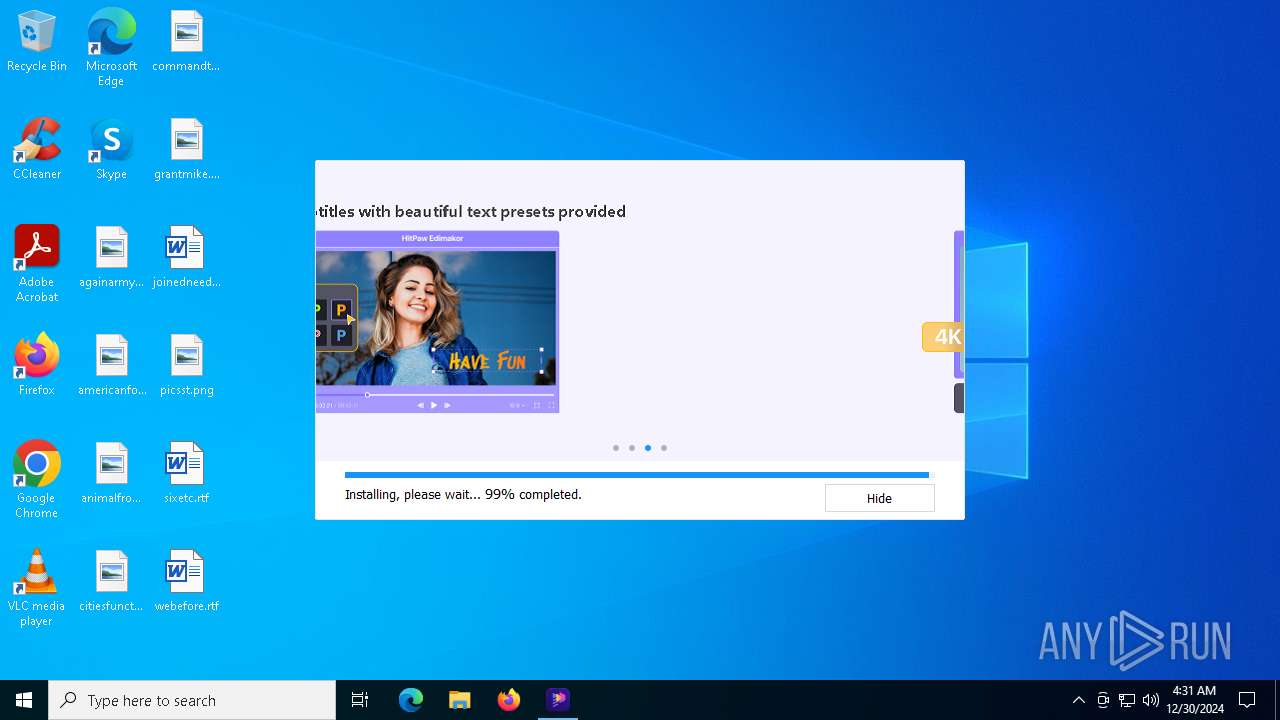This screenshot has width=1280, height=720.
Task: Select the grantmike... image file
Action: click(x=186, y=150)
